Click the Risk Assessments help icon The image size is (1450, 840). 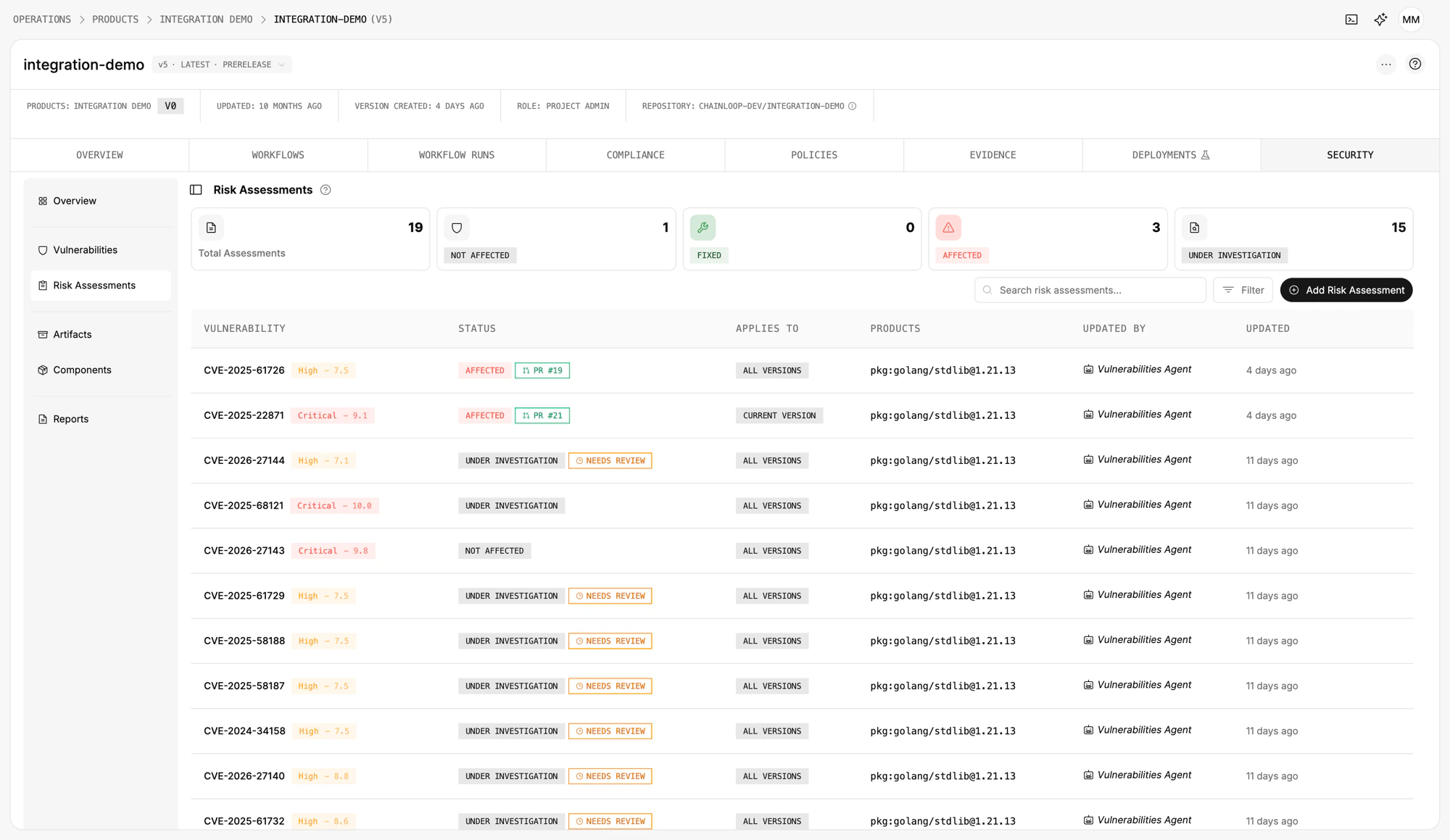point(326,190)
